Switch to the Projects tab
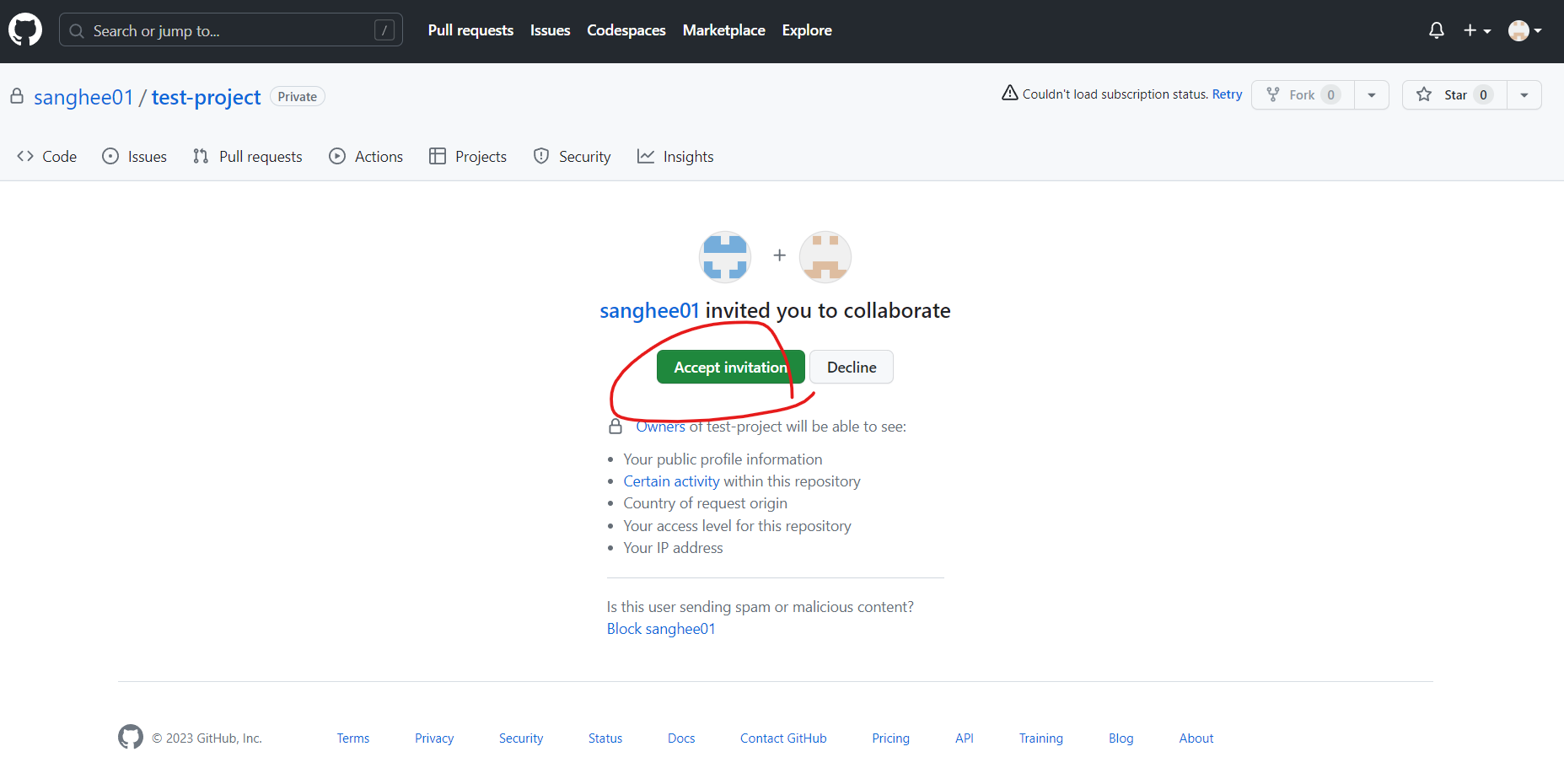Image resolution: width=1564 pixels, height=784 pixels. pyautogui.click(x=468, y=156)
